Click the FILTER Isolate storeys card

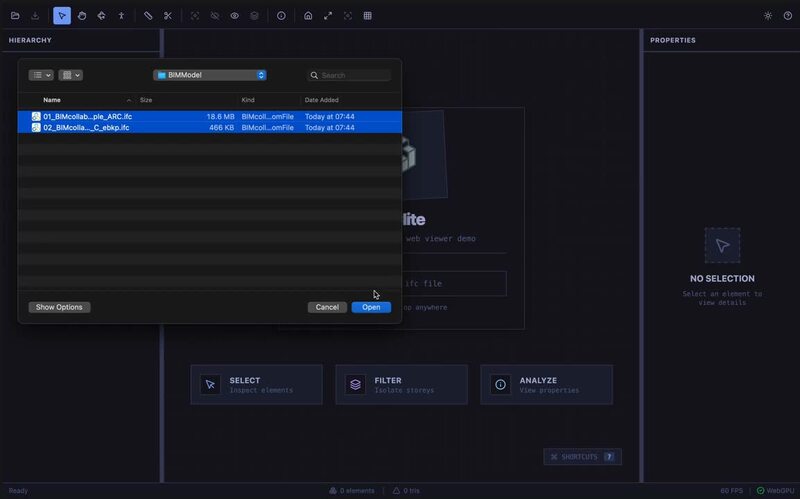tap(402, 385)
